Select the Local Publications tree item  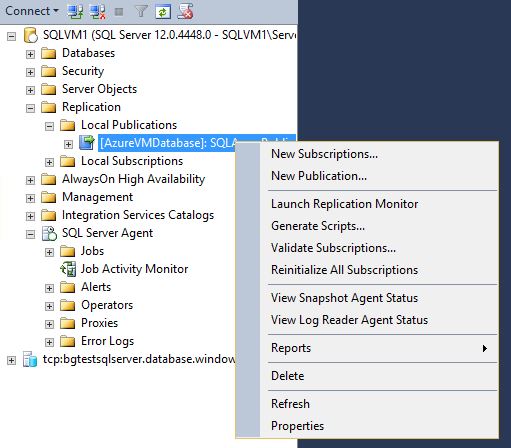tap(129, 125)
